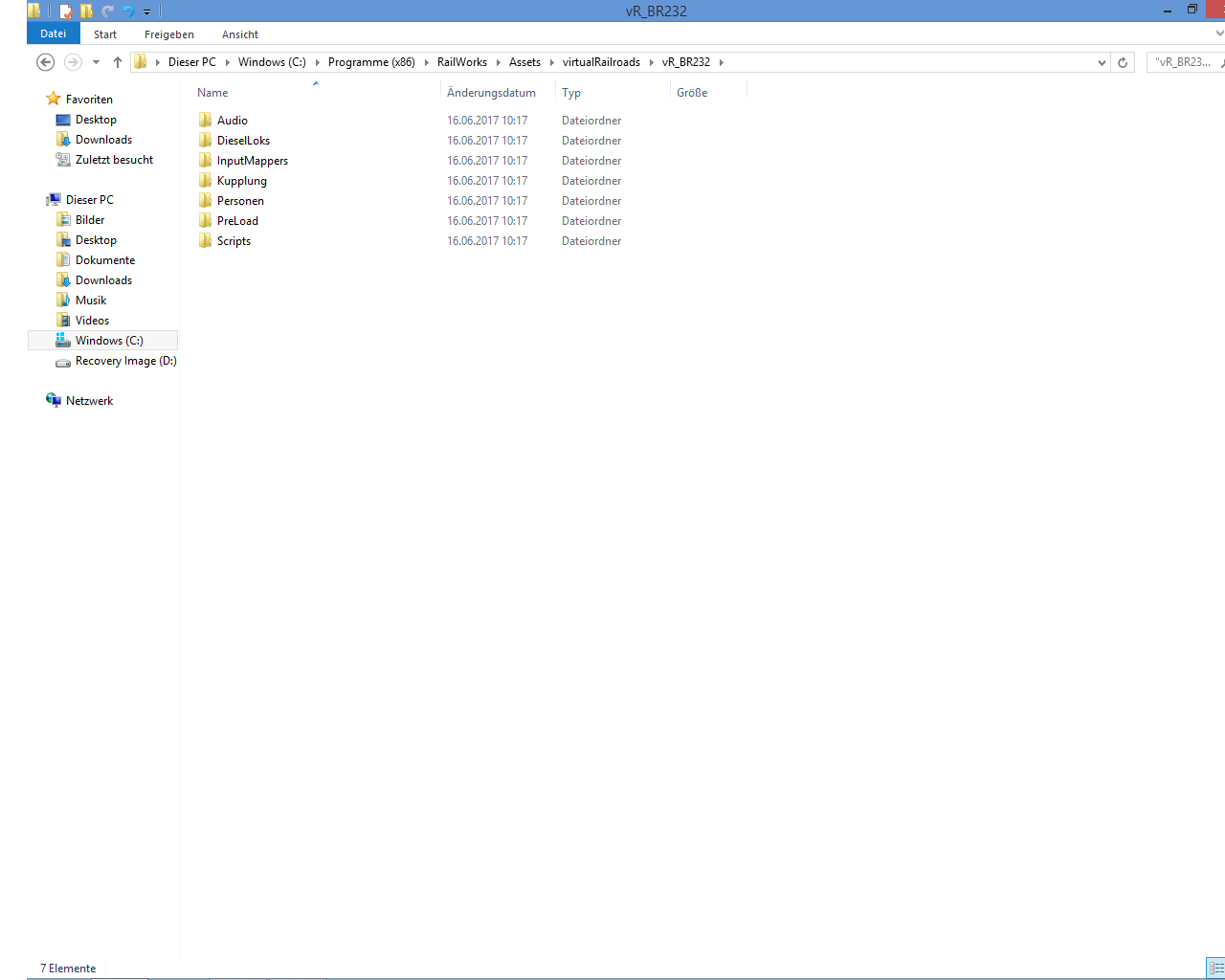Click the Scripts folder icon

(x=206, y=241)
